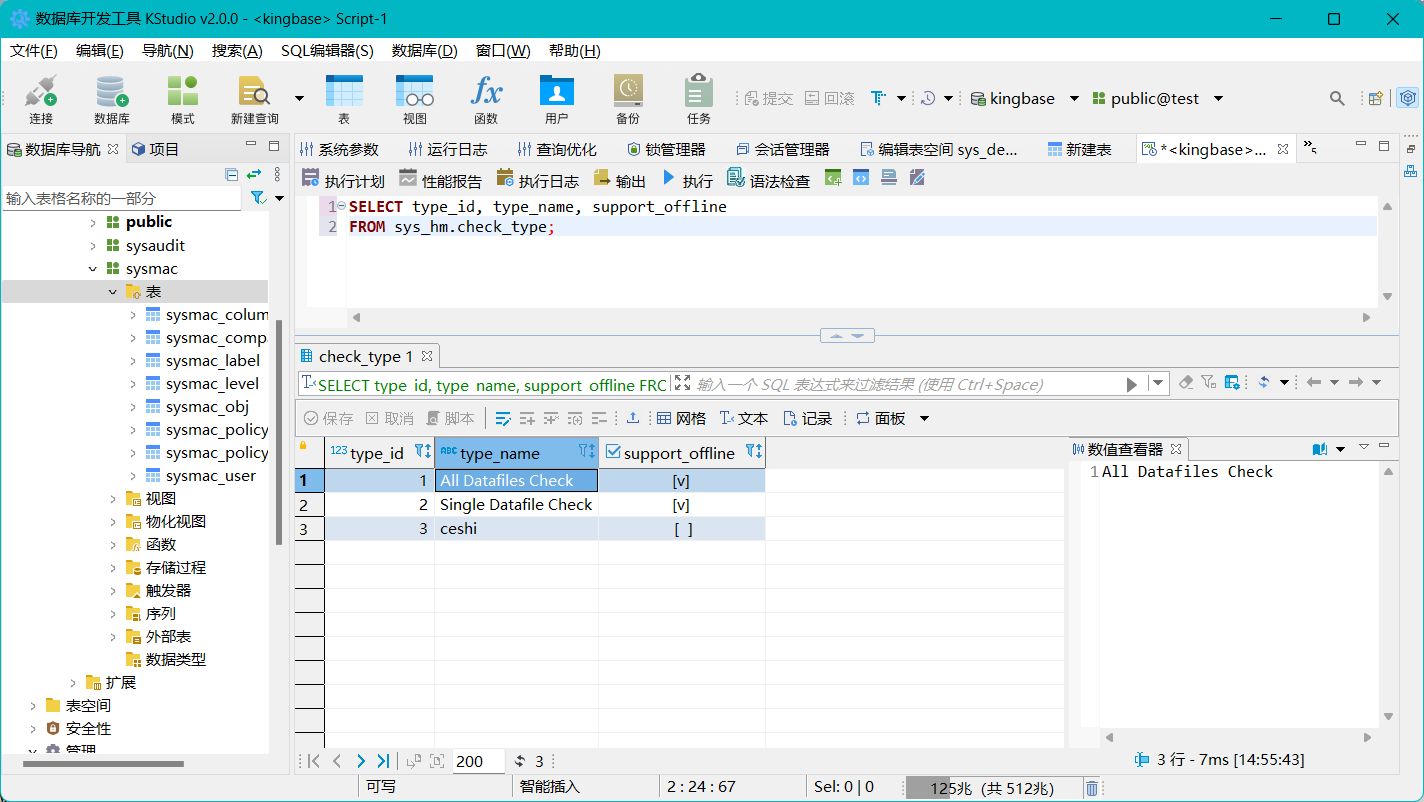The image size is (1424, 802).
Task: Switch to the 项目 tab
Action: (155, 149)
